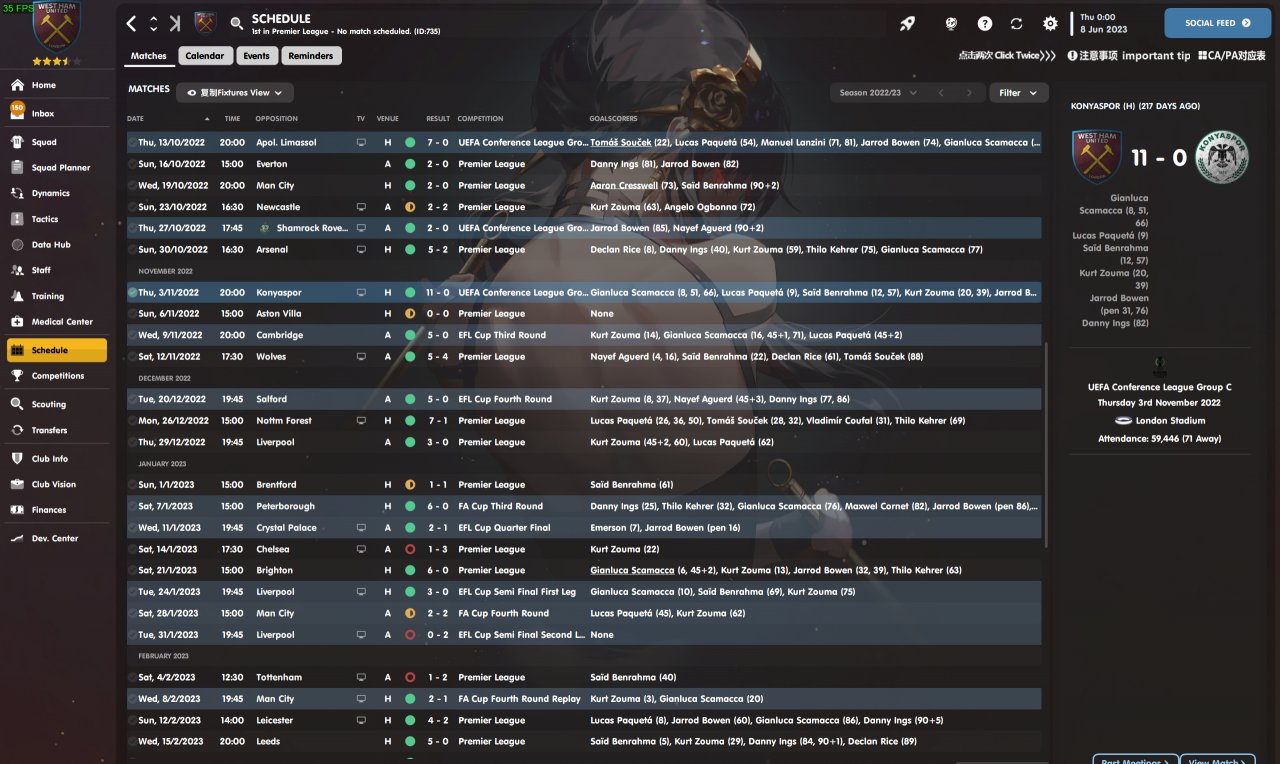Expand the Filter dropdown
The image size is (1280, 764).
pos(1019,93)
